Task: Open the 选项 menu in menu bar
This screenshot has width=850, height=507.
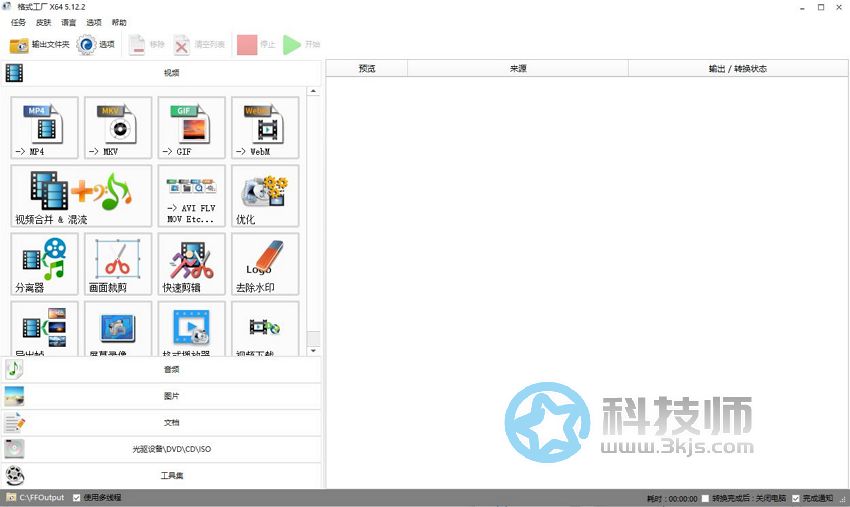Action: (94, 22)
